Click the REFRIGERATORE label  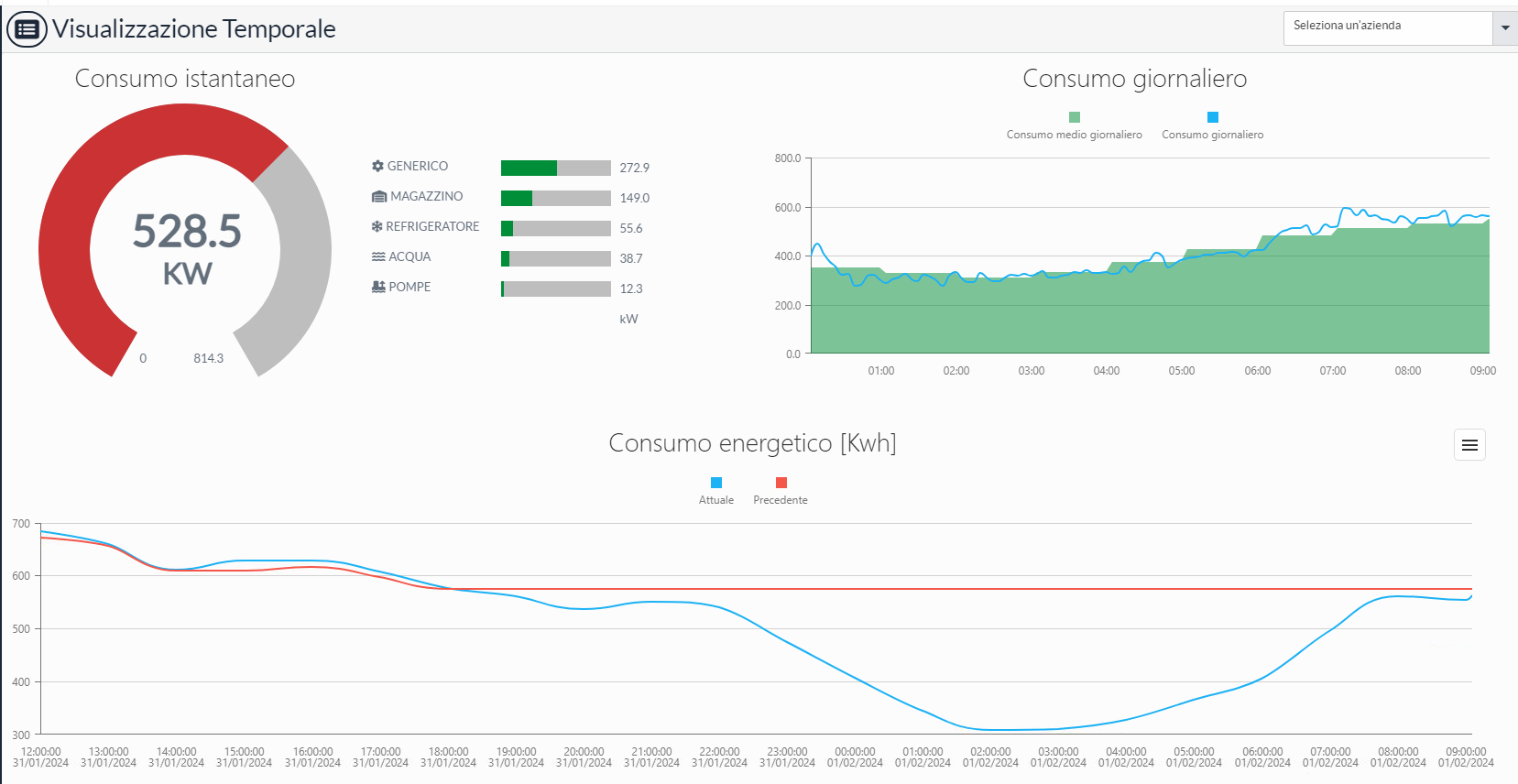coord(432,226)
